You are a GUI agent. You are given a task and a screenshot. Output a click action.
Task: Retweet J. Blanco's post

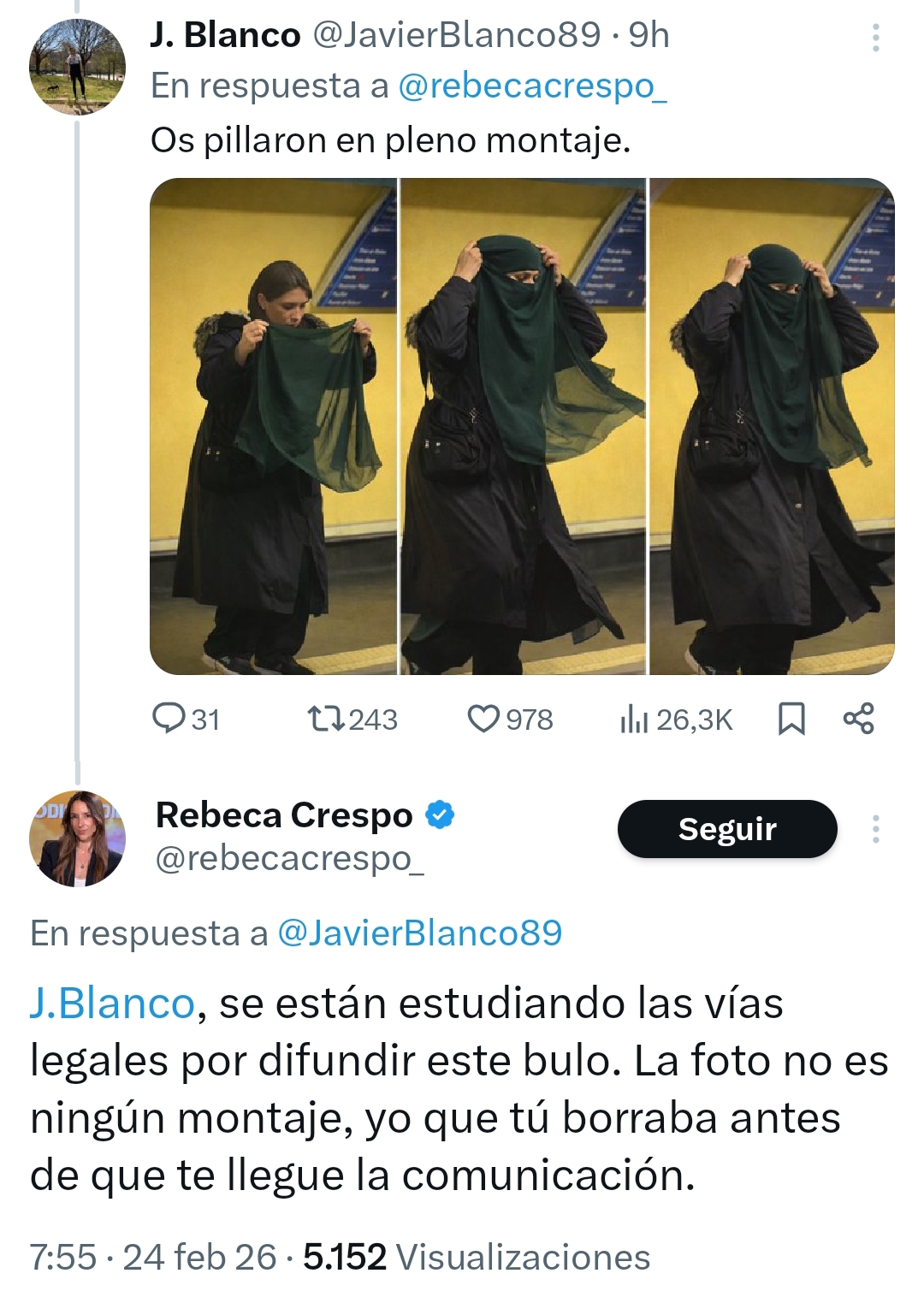click(x=352, y=720)
